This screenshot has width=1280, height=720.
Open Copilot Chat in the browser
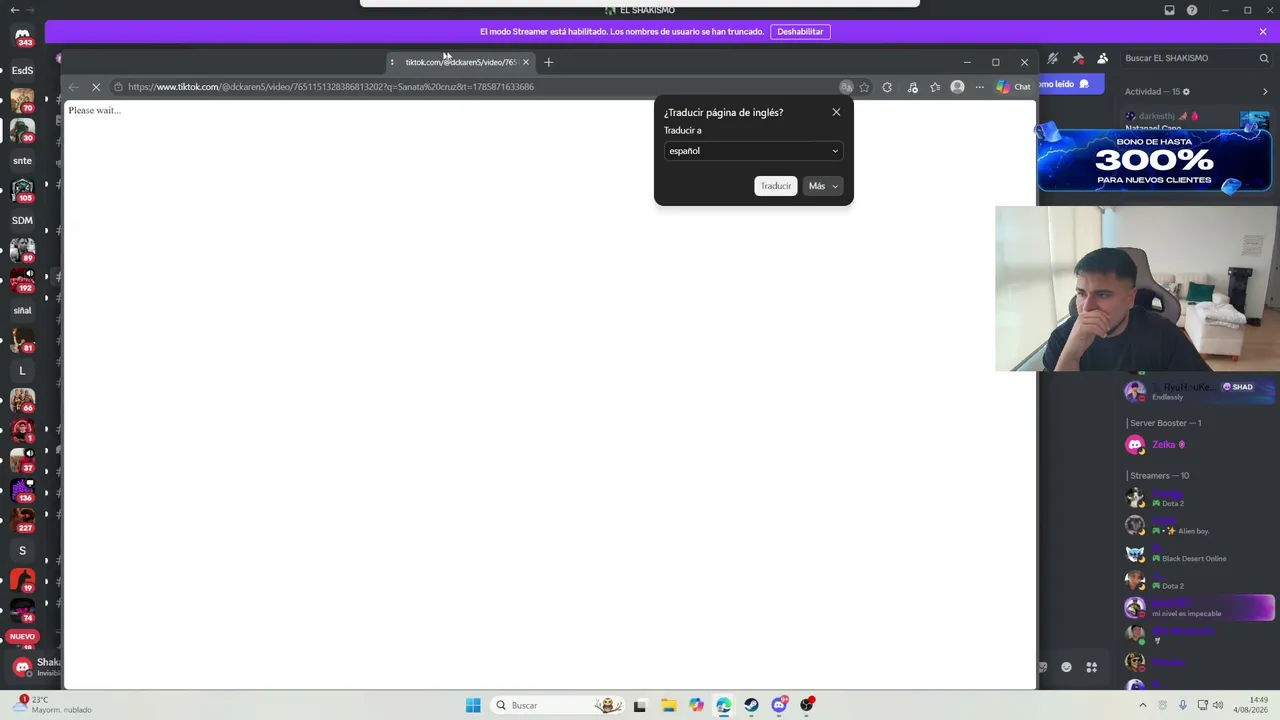(1013, 87)
